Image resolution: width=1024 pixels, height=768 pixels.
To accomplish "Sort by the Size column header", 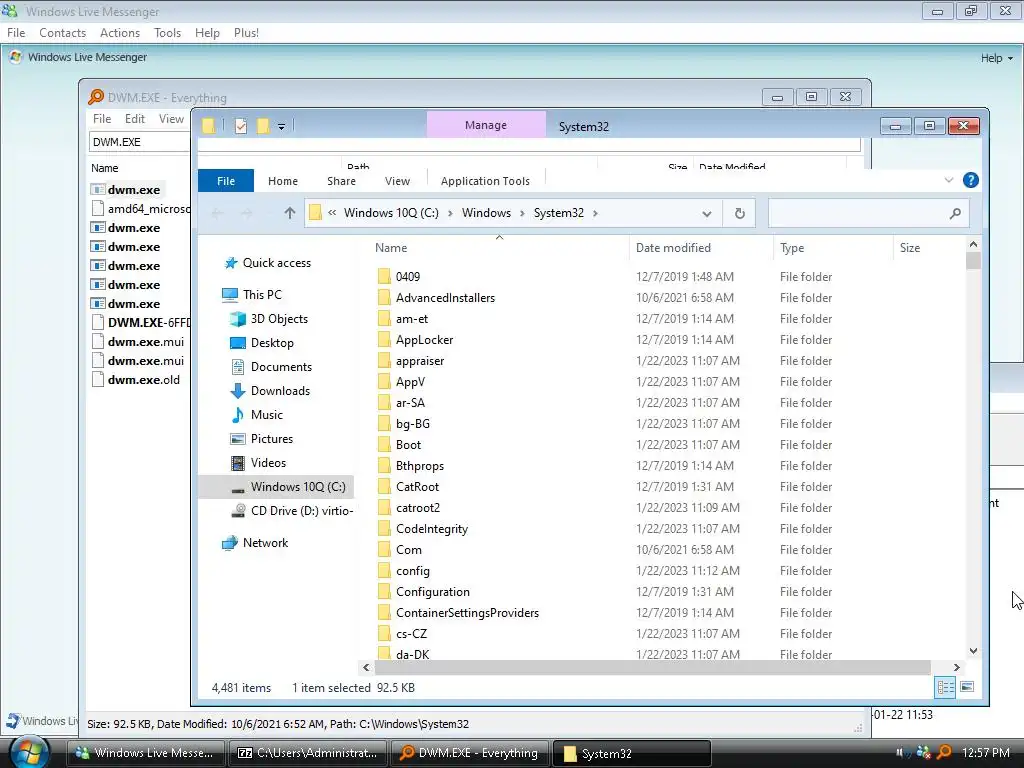I will 910,248.
